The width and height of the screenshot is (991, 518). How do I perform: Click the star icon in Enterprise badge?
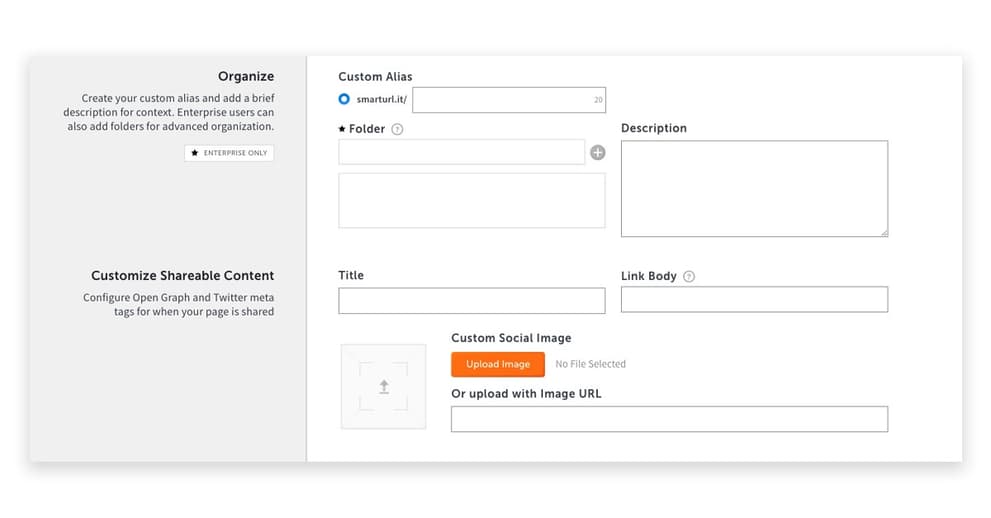[x=195, y=153]
